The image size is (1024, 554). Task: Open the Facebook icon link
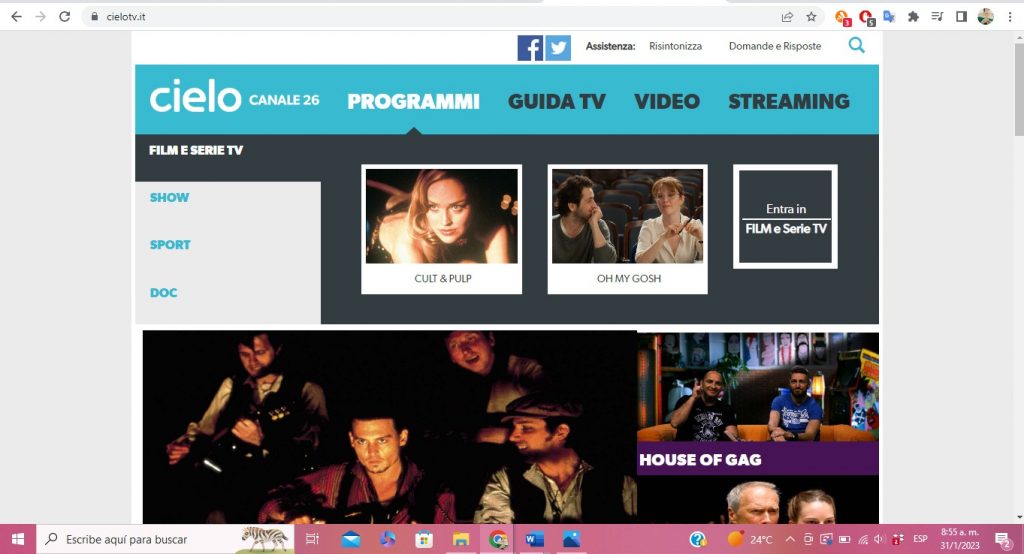[530, 47]
